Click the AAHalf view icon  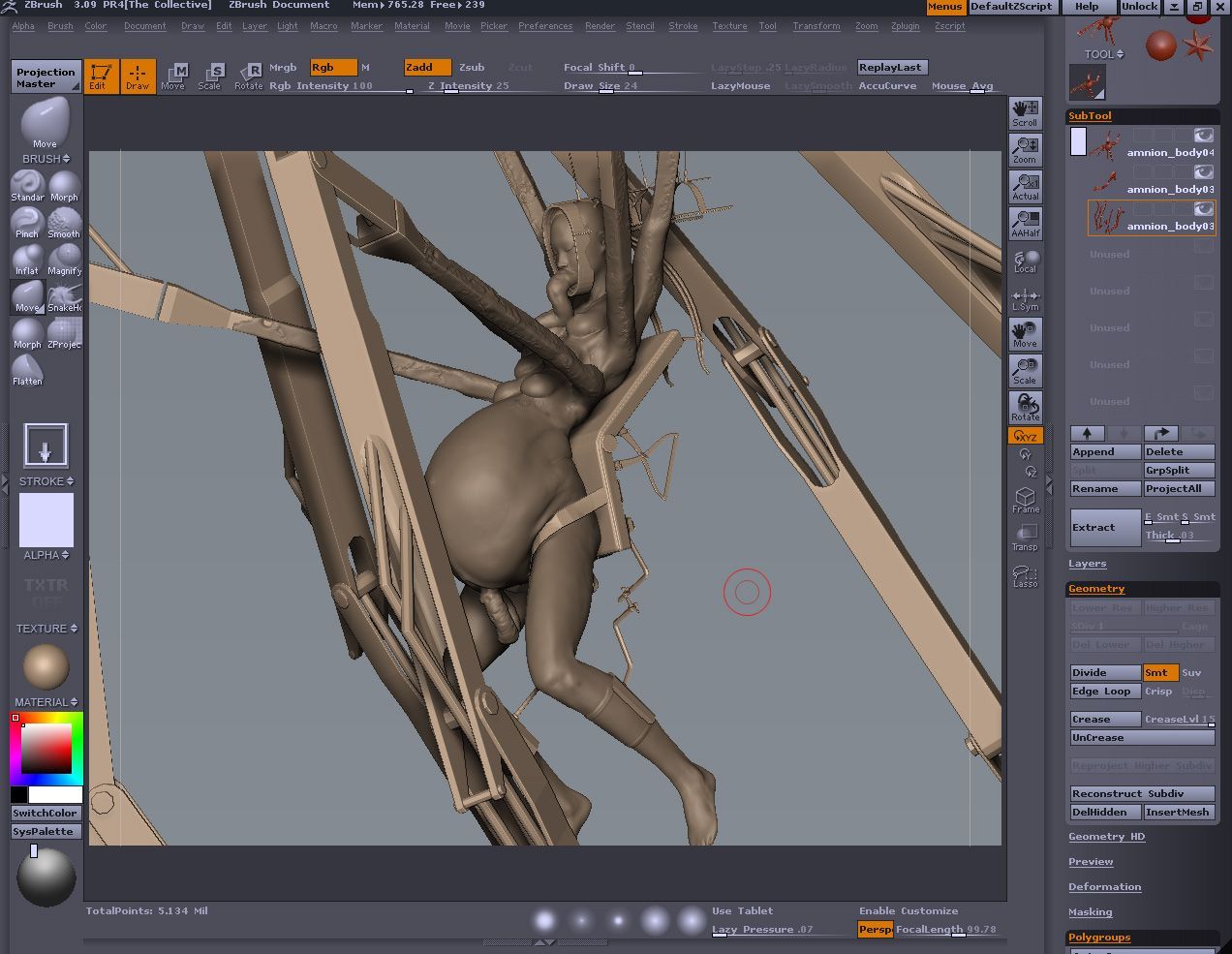[x=1025, y=224]
